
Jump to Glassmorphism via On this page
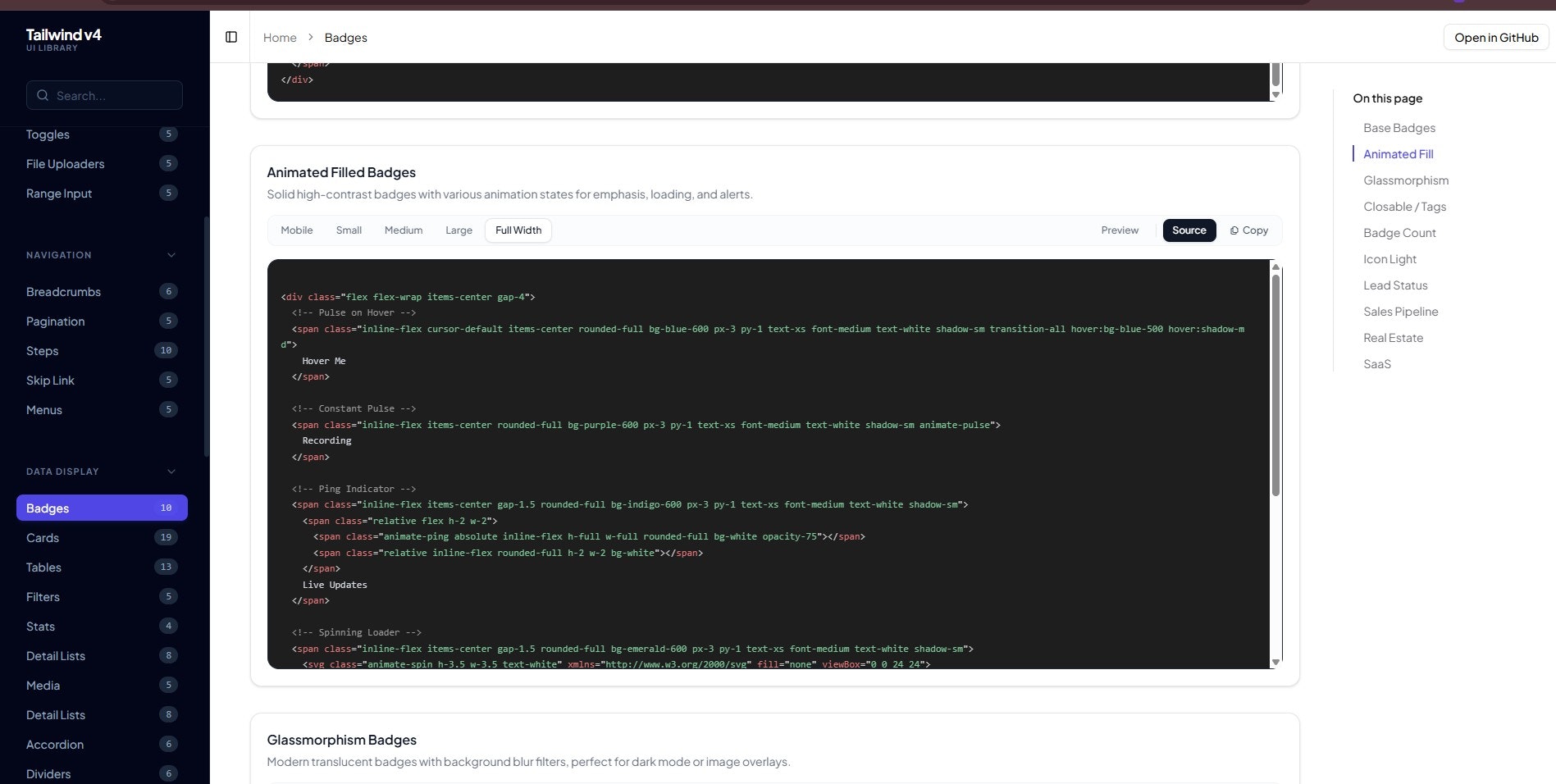pyautogui.click(x=1406, y=180)
